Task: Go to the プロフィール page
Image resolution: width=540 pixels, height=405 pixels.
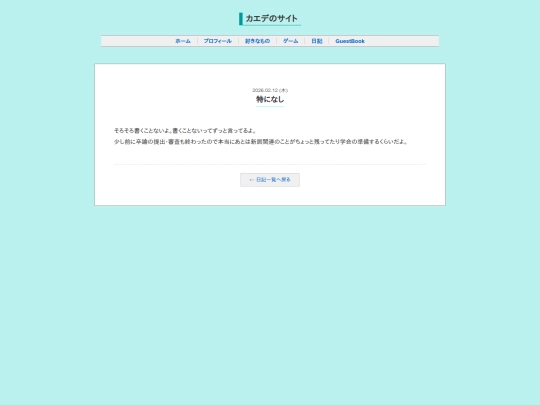Action: click(x=218, y=41)
